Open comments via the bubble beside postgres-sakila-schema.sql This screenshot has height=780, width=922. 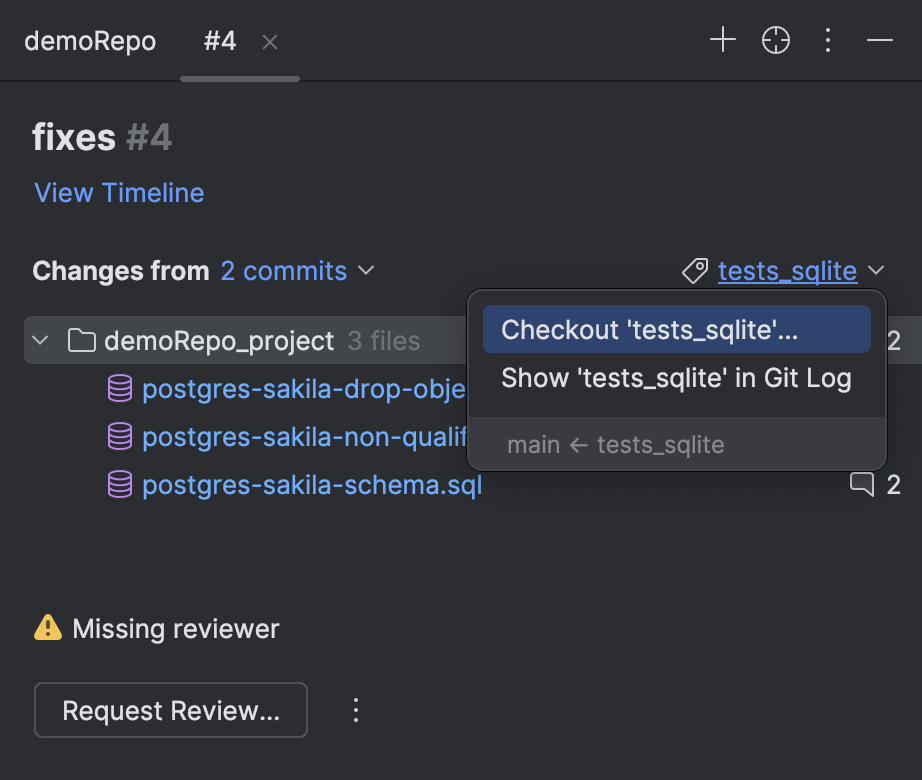click(x=862, y=484)
